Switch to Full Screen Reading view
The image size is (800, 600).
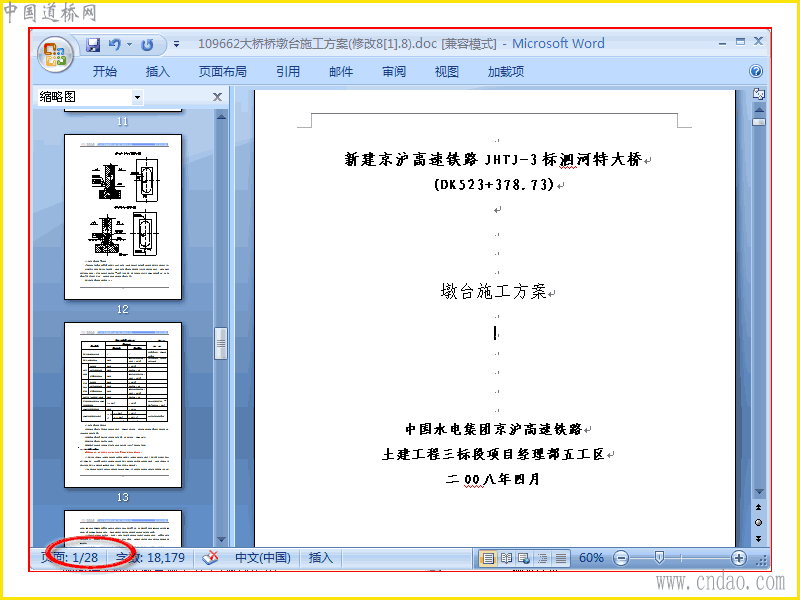click(x=506, y=558)
